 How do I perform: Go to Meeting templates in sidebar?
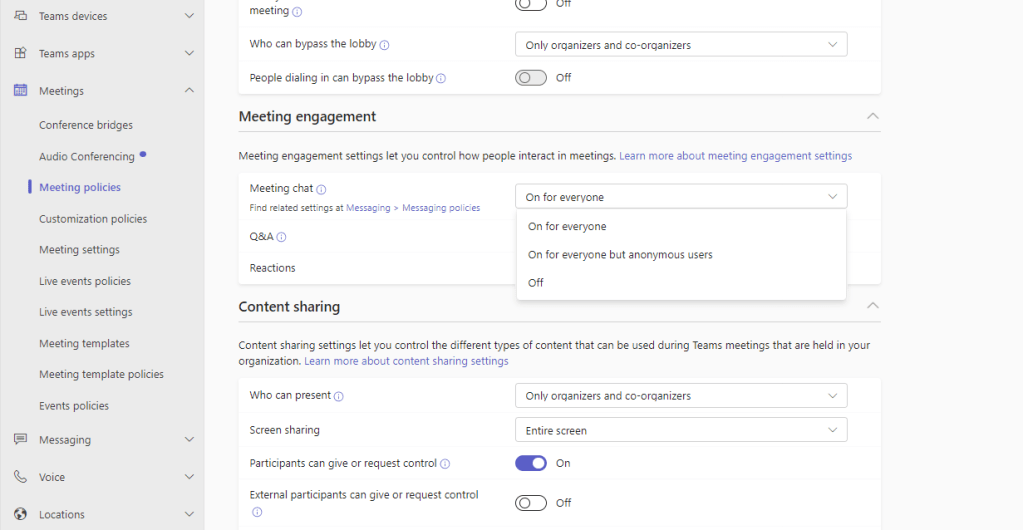pos(84,343)
